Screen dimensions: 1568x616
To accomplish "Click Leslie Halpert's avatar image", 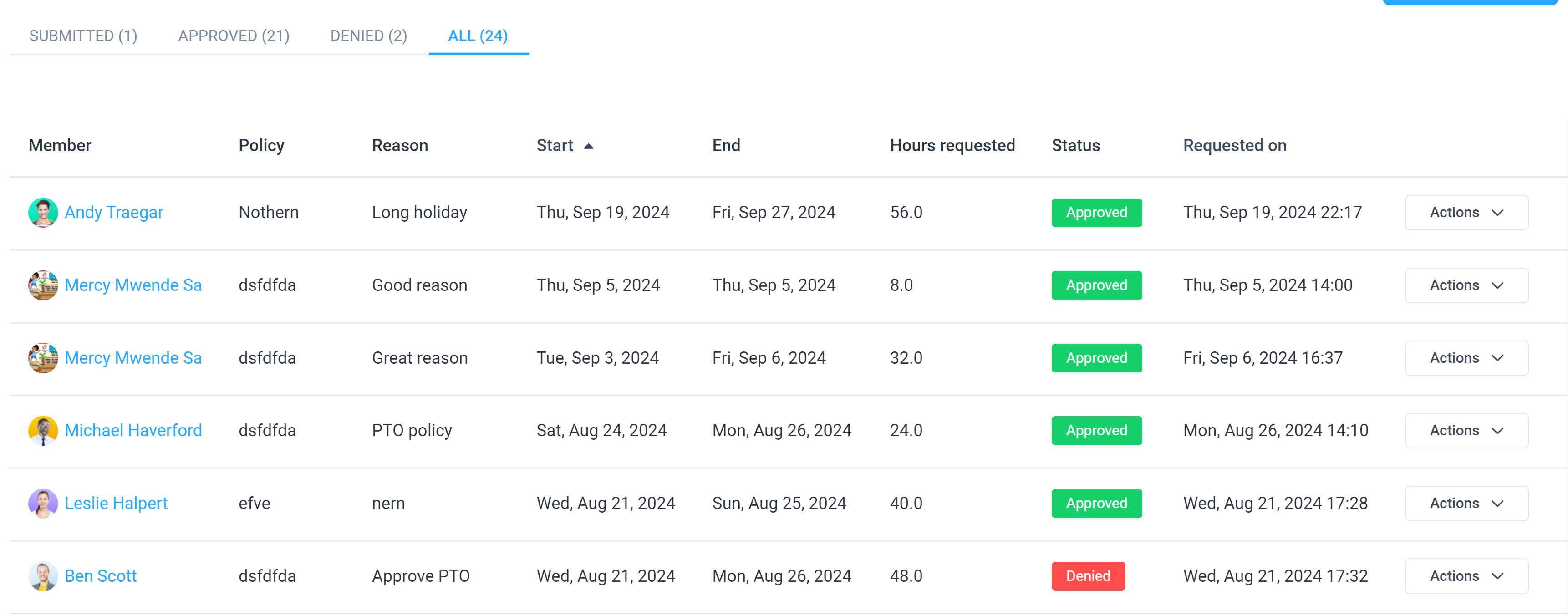I will (x=43, y=504).
